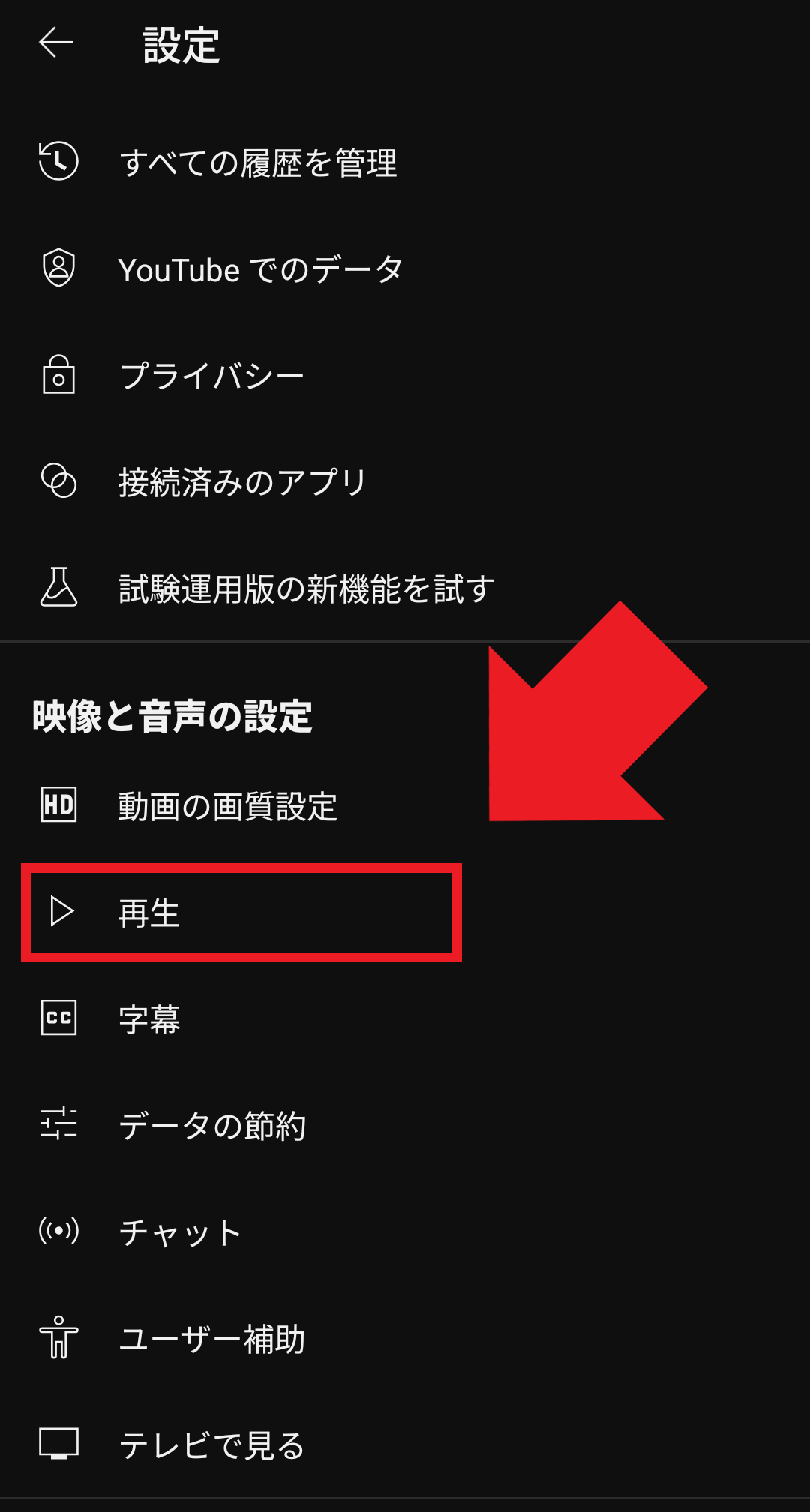Open テレビで見る settings
Image resolution: width=810 pixels, height=1512 pixels.
click(405, 1444)
